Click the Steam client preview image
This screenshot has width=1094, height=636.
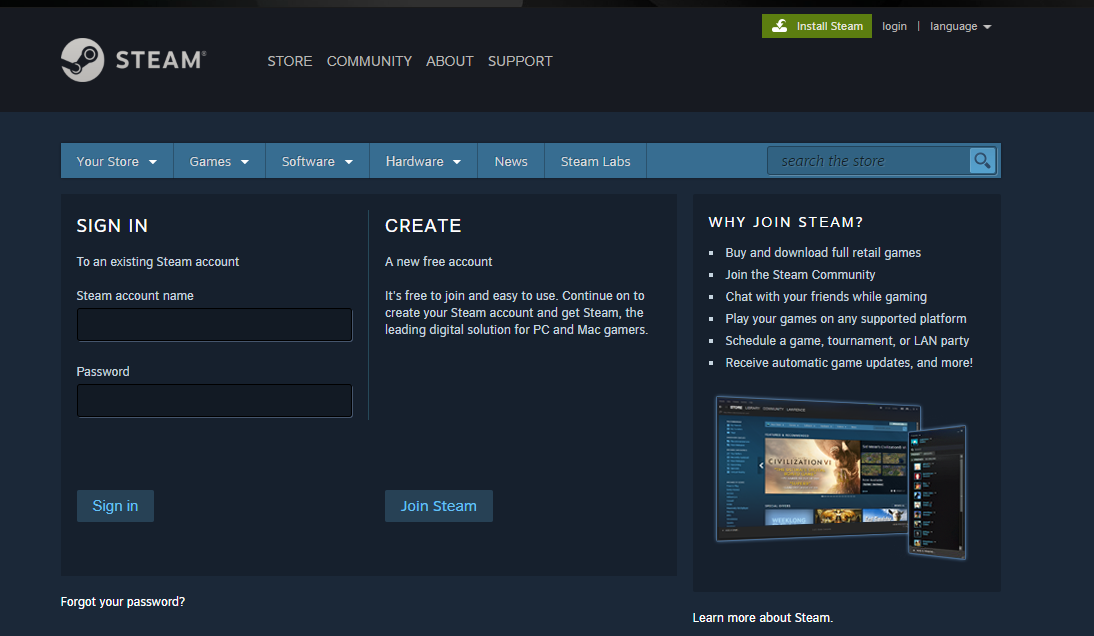point(841,478)
